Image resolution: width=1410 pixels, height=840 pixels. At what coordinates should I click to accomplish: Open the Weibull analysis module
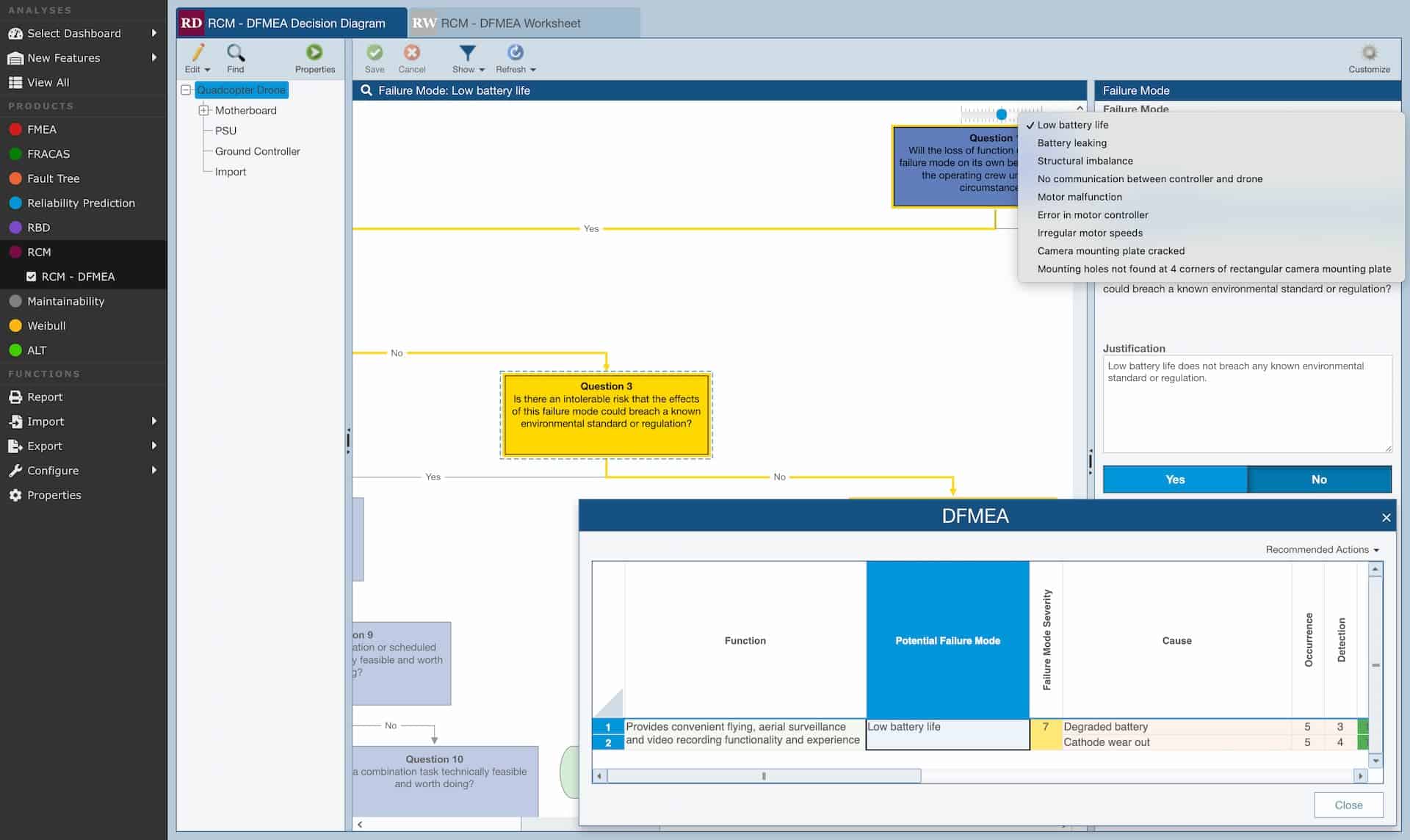point(46,325)
